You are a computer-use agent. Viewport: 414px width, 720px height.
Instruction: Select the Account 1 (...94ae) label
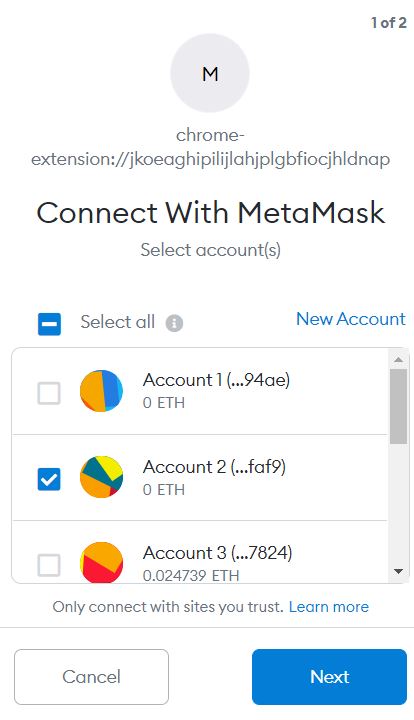[x=217, y=380]
